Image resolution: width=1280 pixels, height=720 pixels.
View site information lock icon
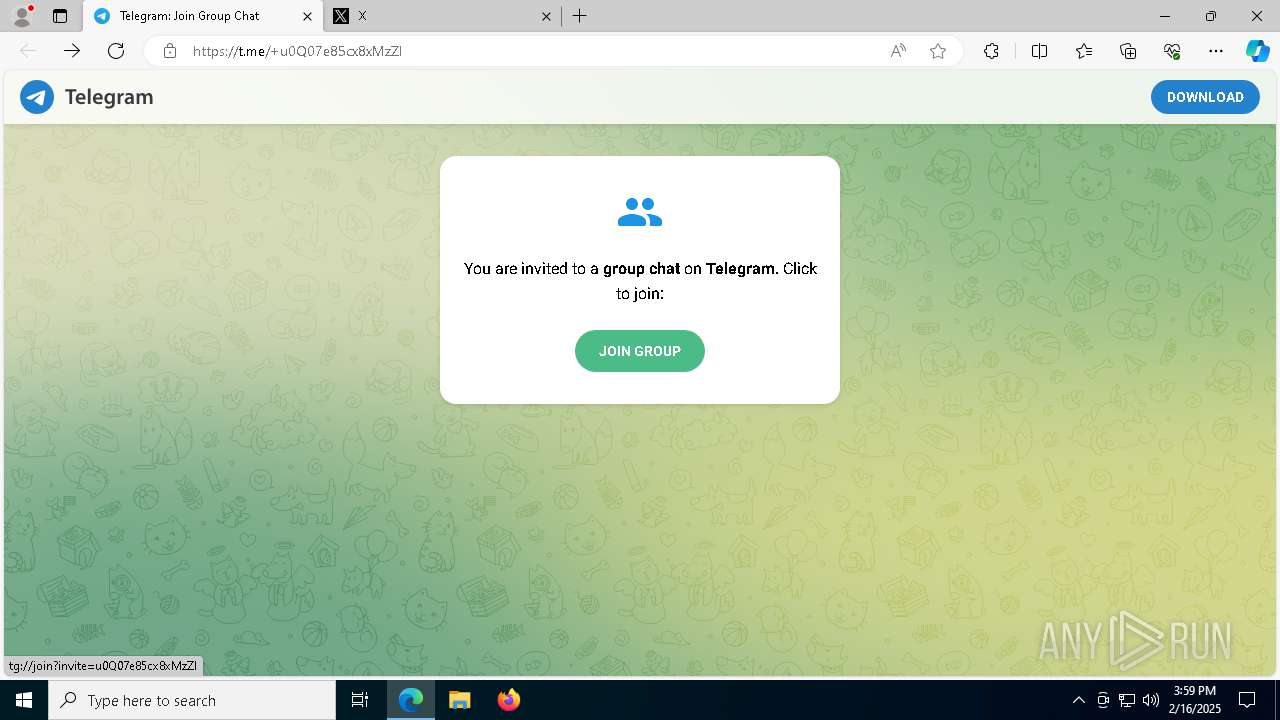click(170, 51)
